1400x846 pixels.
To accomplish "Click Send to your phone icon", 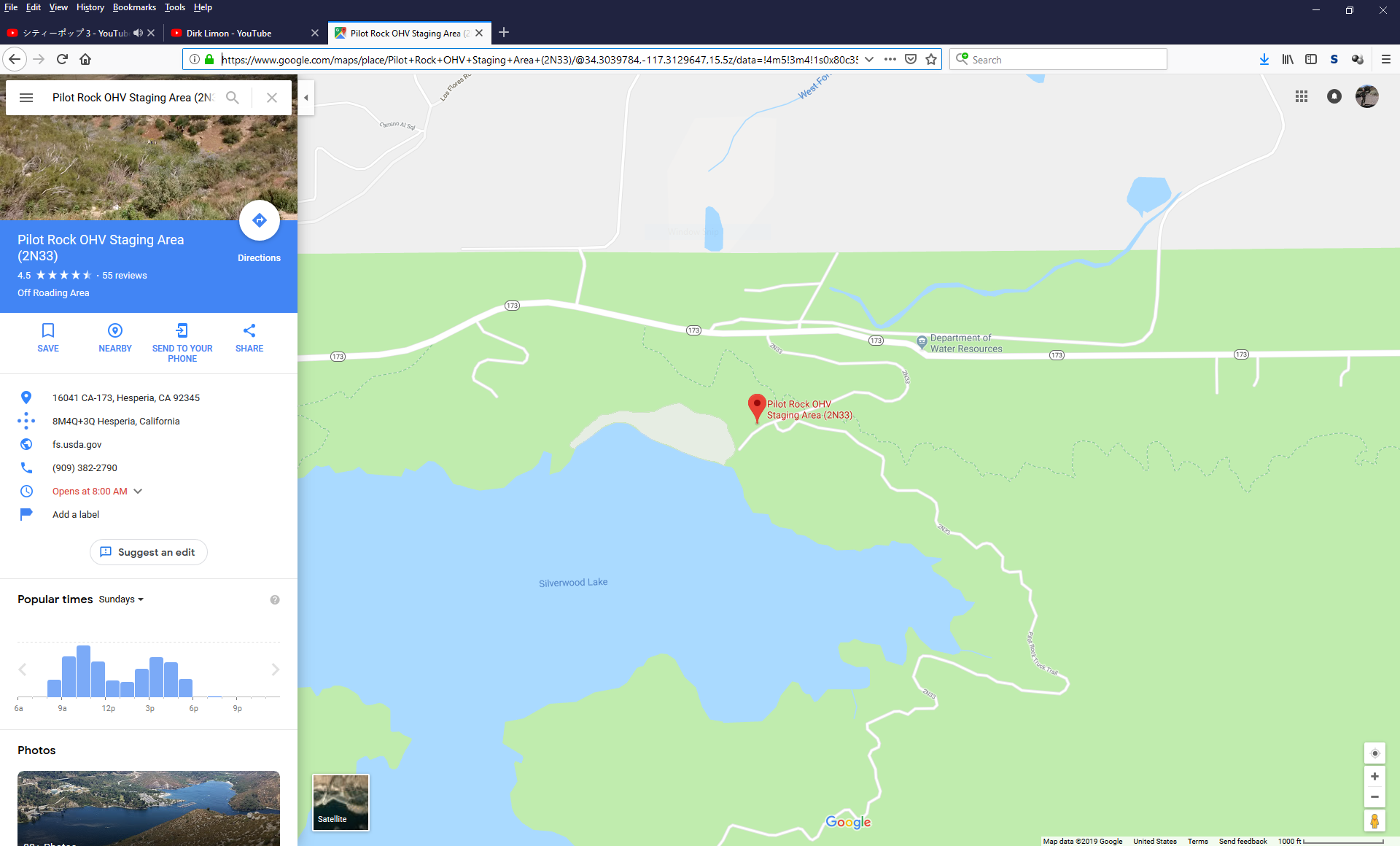I will (182, 330).
